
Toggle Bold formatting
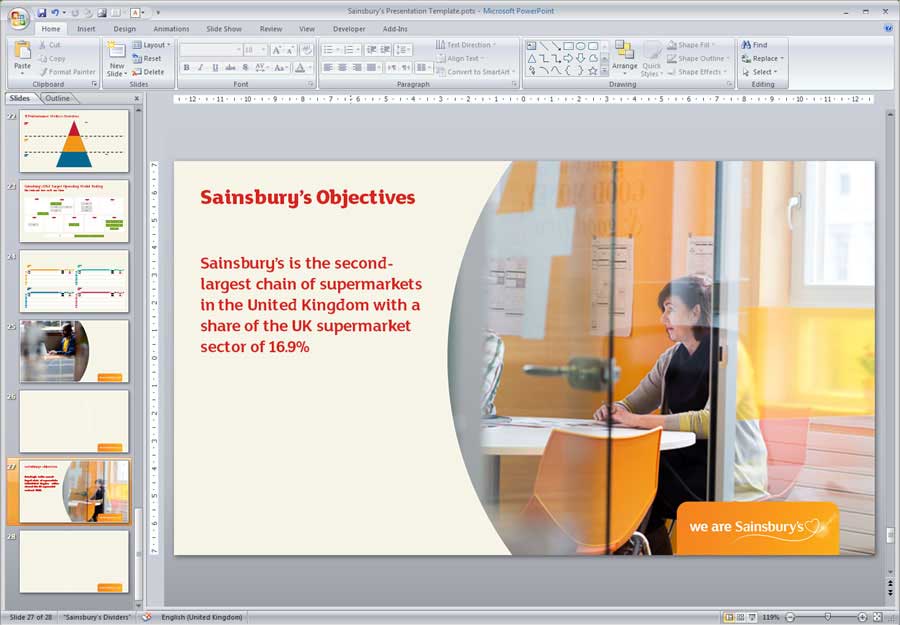tap(186, 68)
